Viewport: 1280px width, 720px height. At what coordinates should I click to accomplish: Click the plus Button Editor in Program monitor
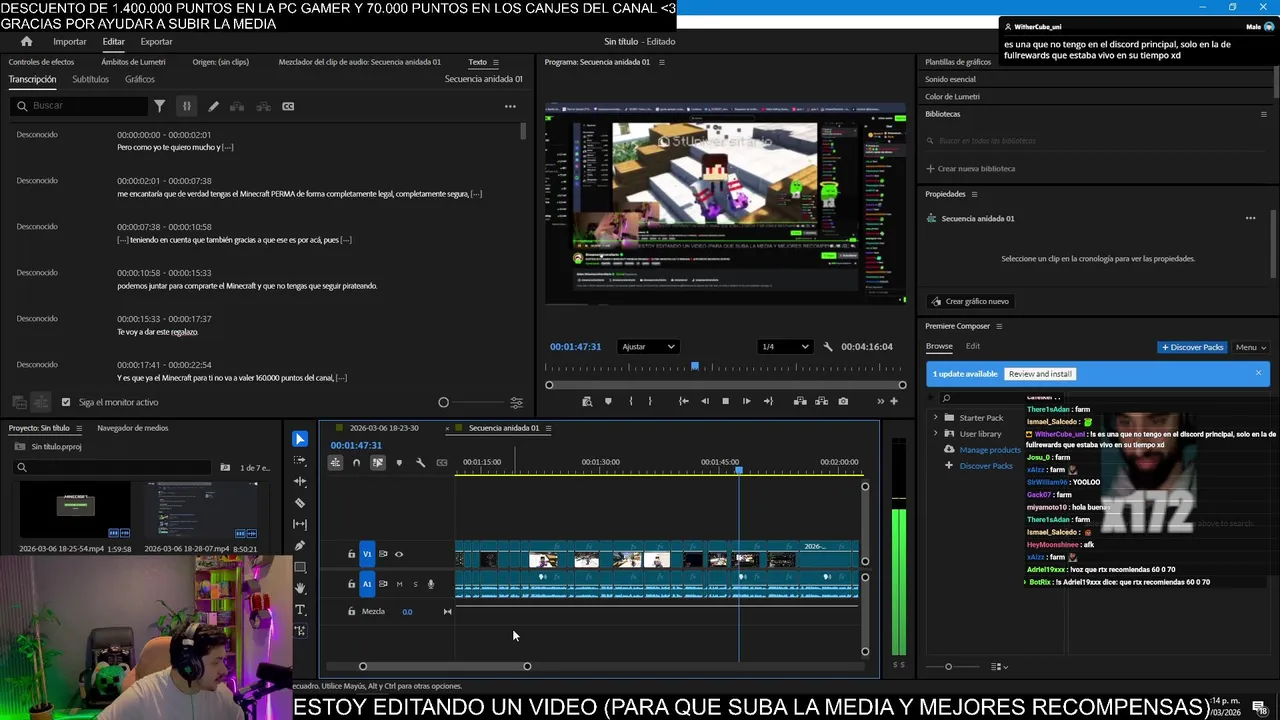coord(894,401)
